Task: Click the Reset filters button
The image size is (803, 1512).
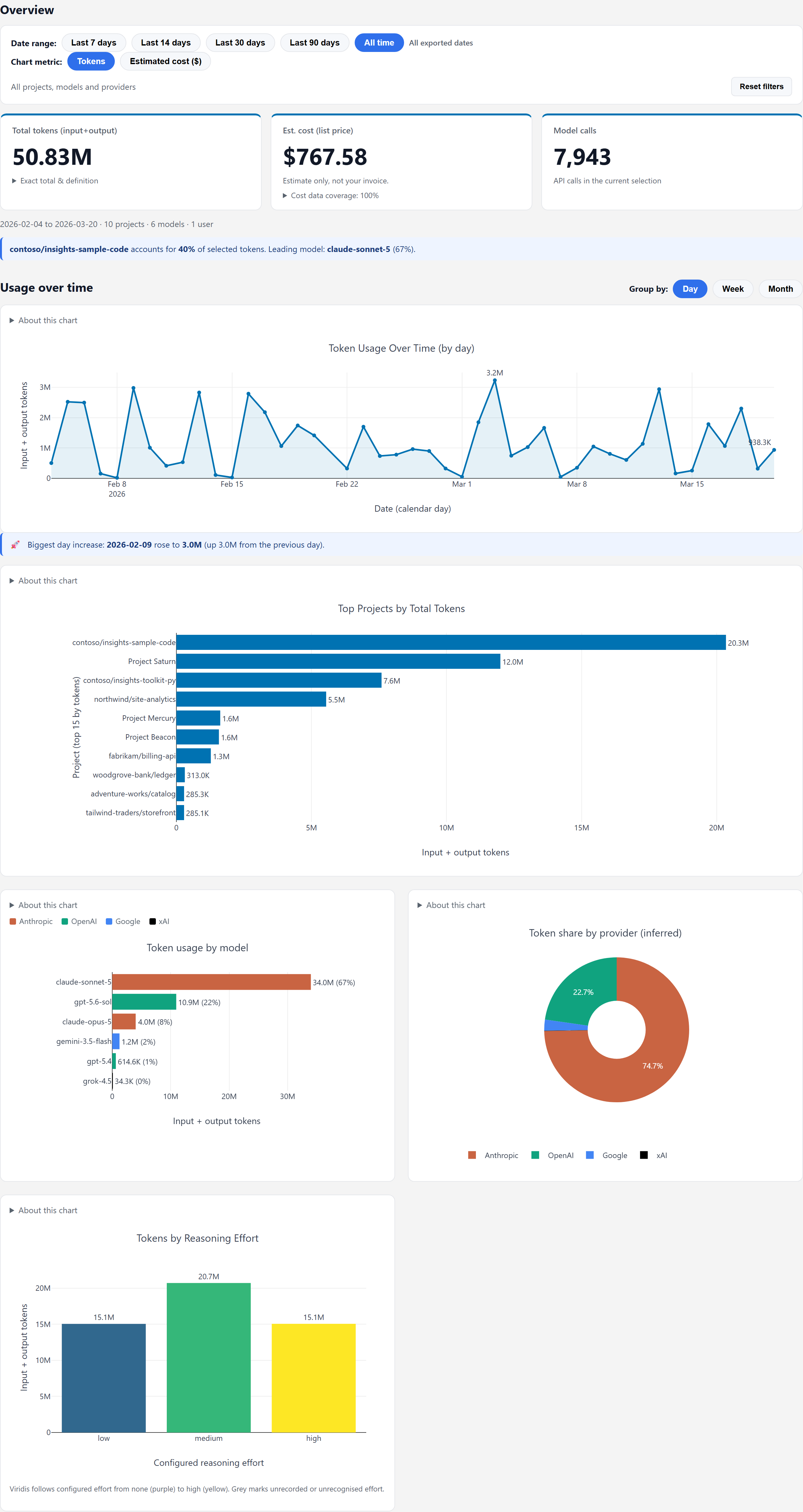Action: pyautogui.click(x=761, y=86)
